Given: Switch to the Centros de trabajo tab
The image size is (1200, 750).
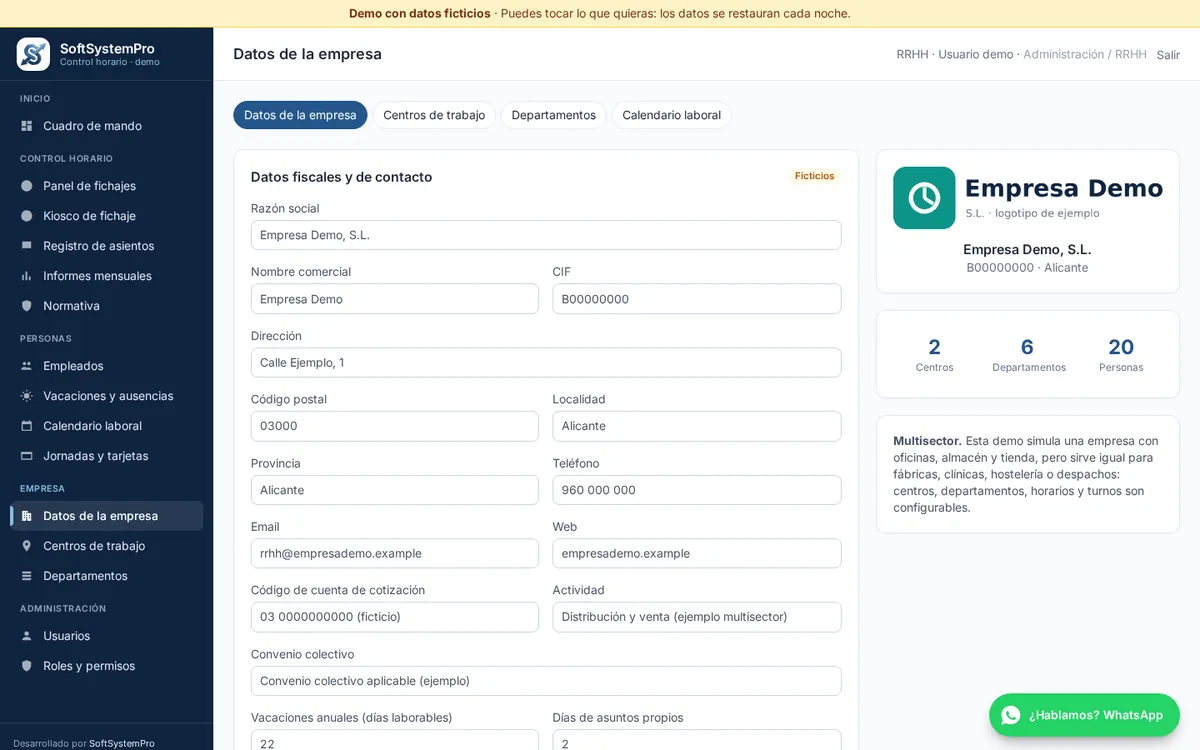Looking at the screenshot, I should 434,115.
